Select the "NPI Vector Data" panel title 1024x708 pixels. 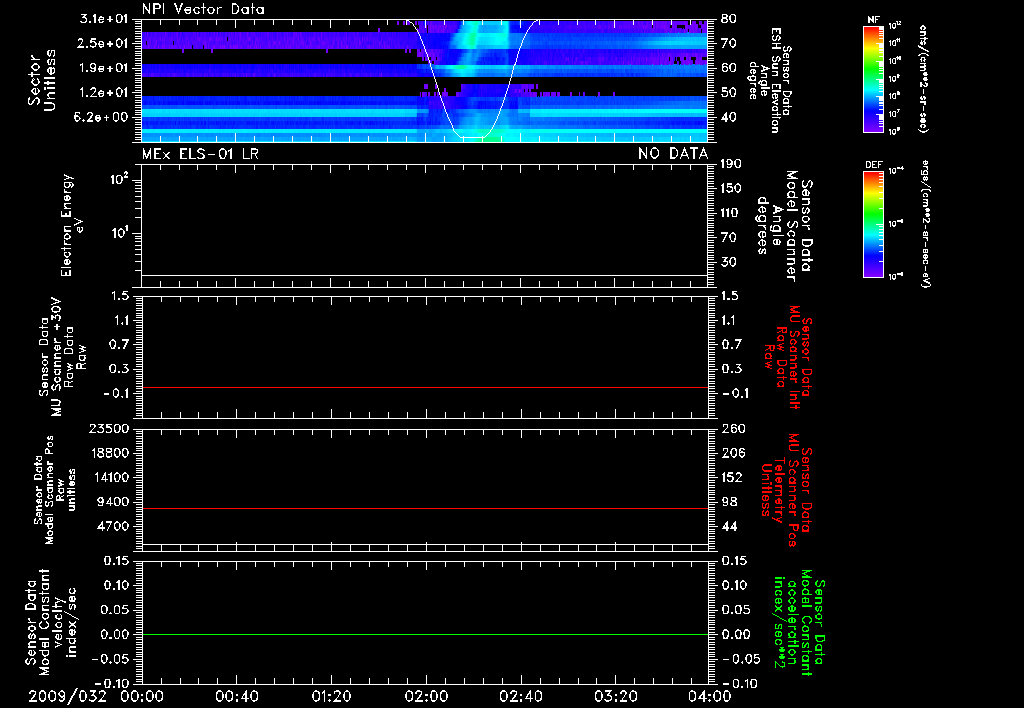203,9
